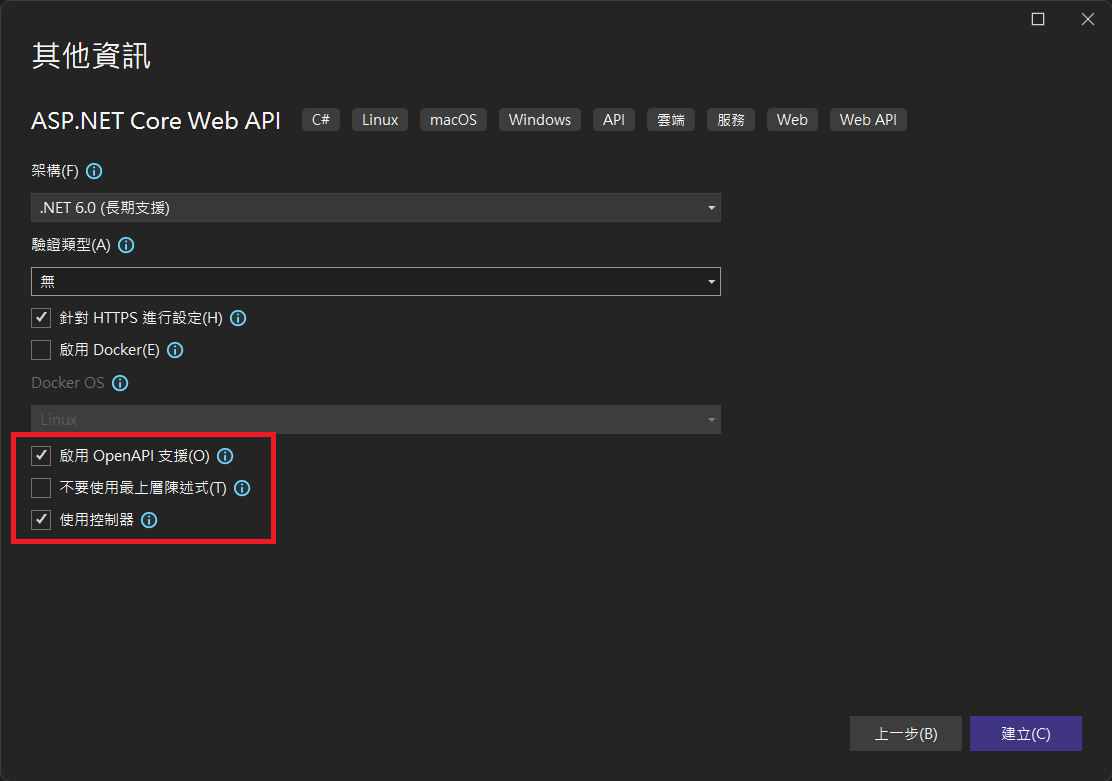The image size is (1112, 781).
Task: Click the info icon next to 架構(F)
Action: pyautogui.click(x=94, y=171)
